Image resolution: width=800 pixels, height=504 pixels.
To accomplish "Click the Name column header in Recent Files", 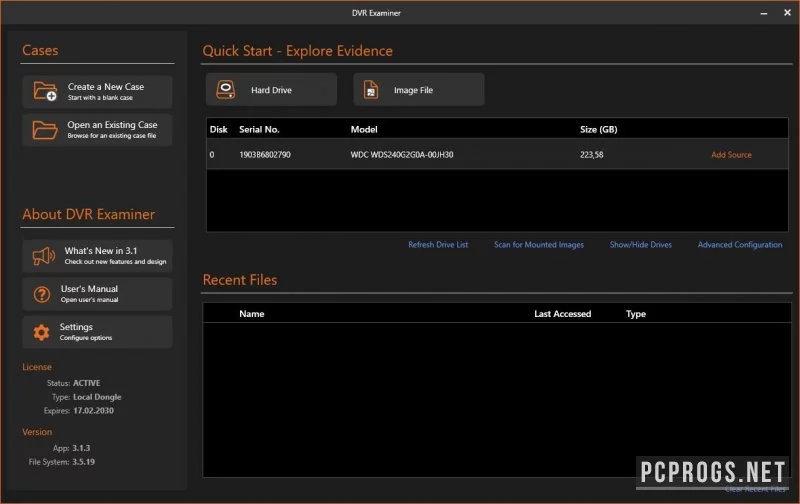I will click(x=252, y=314).
